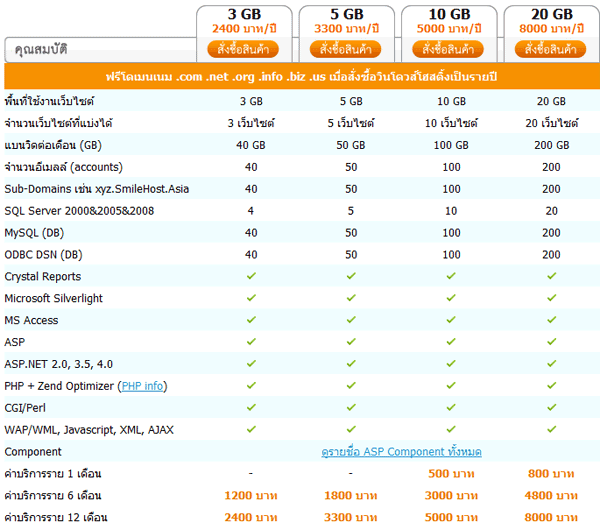The image size is (600, 530).
Task: Click ASP row checkmark for 3 GB plan
Action: (251, 341)
